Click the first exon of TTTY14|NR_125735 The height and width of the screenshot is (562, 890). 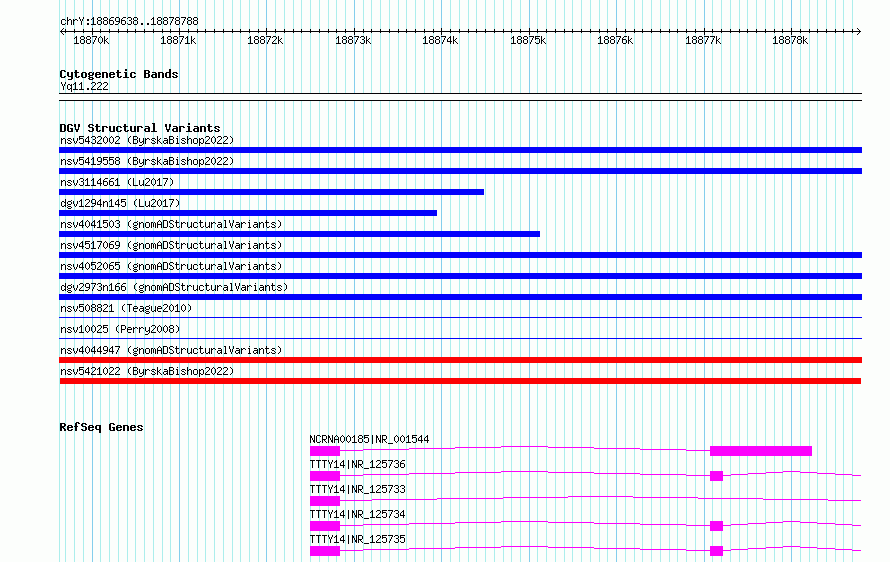[x=325, y=551]
